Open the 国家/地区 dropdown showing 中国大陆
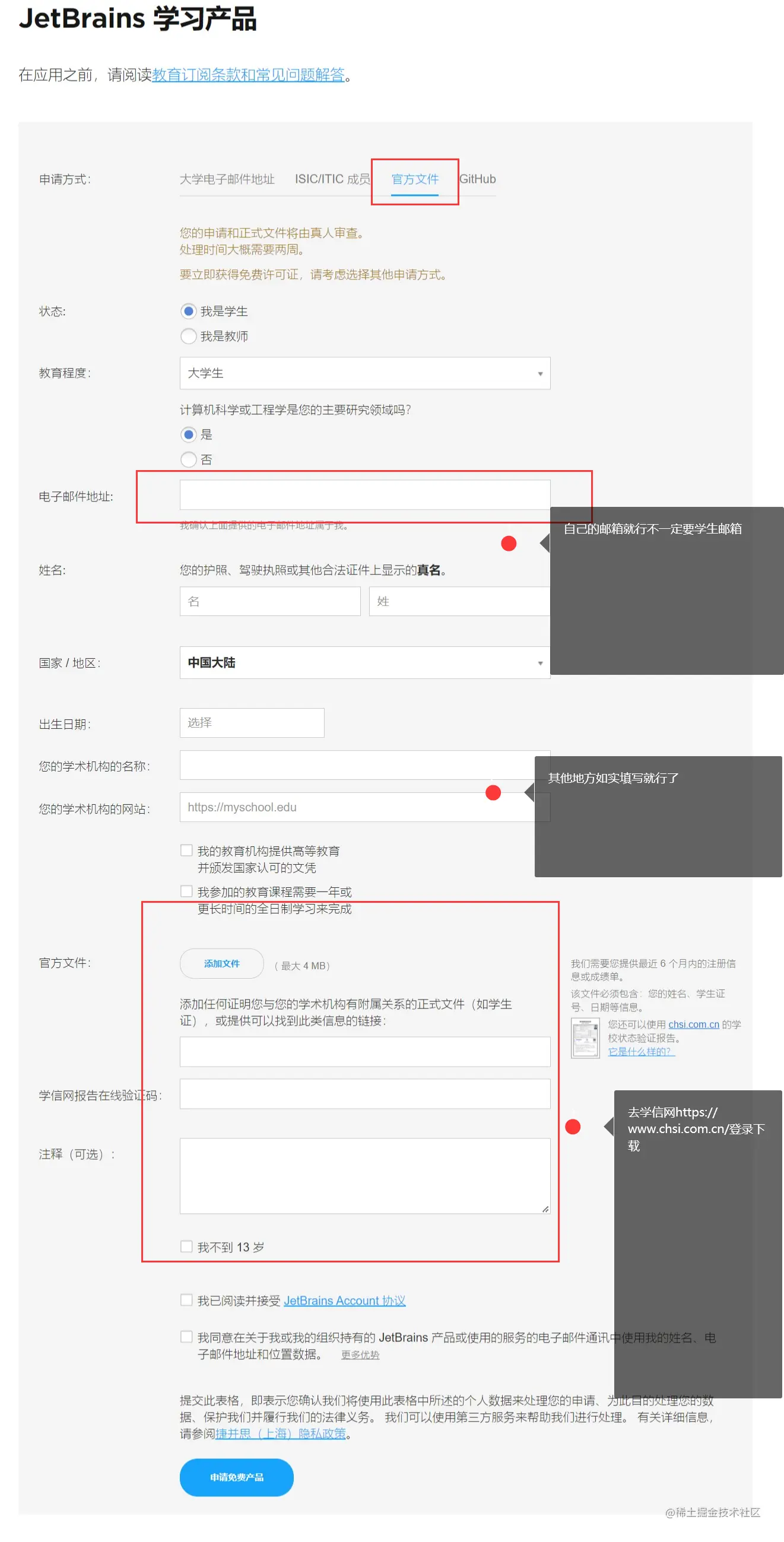Viewport: 784px width, 1542px height. (364, 662)
